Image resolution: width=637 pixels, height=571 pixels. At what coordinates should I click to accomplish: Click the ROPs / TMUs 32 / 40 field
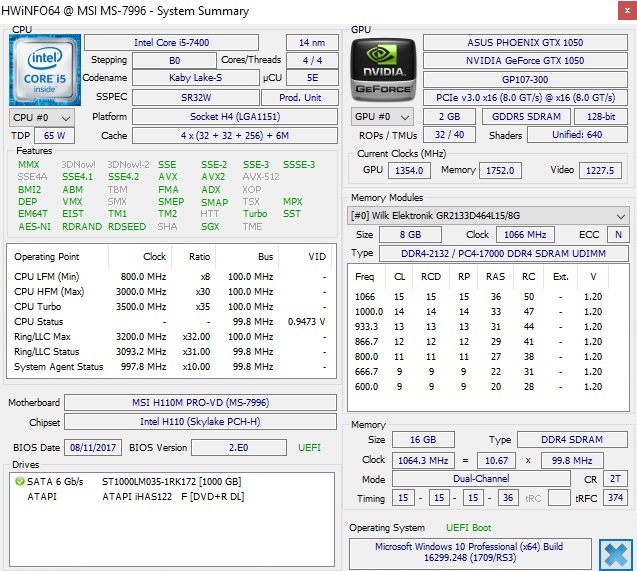(x=449, y=134)
